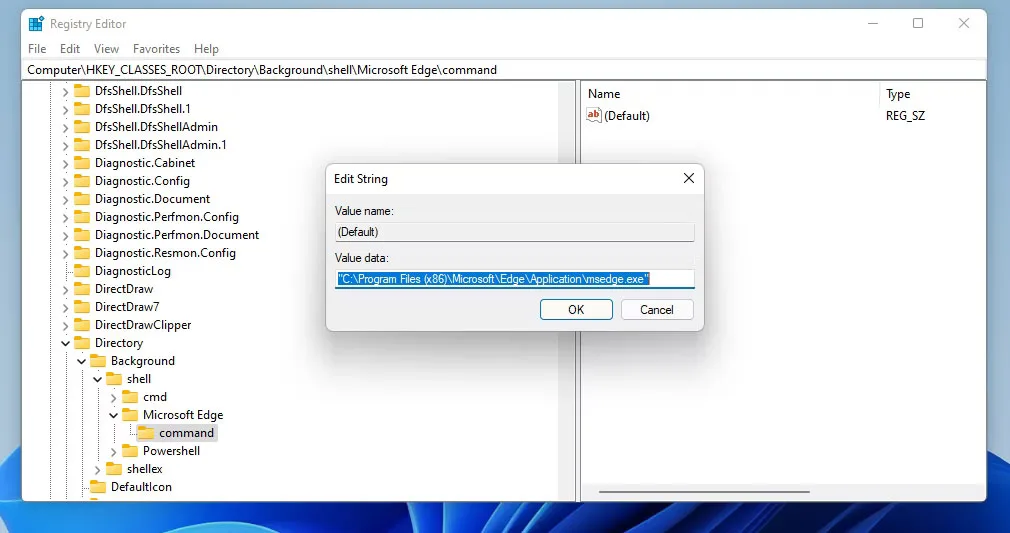This screenshot has height=533, width=1010.
Task: Click the folder icon beside Diagnostic.Config
Action: pos(82,181)
